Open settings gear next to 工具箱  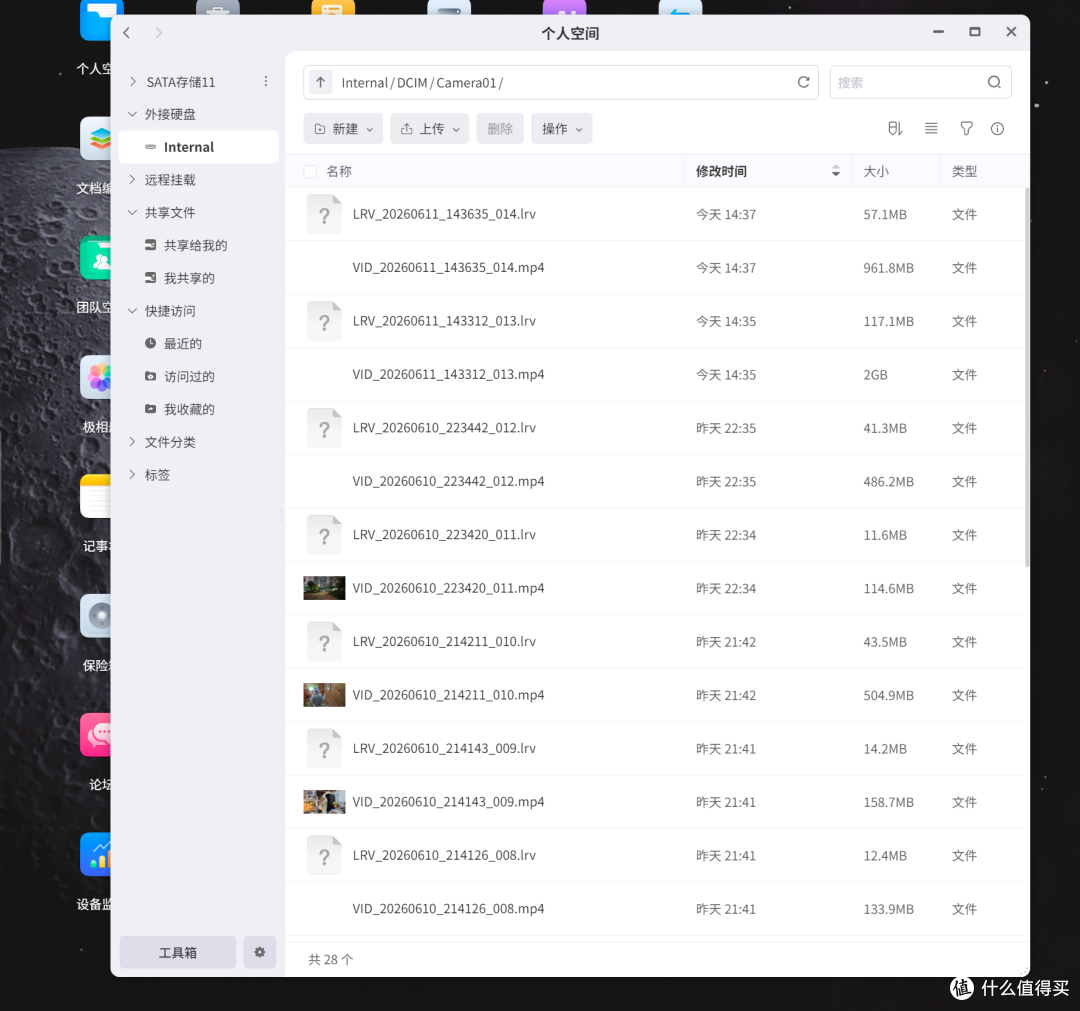[260, 952]
